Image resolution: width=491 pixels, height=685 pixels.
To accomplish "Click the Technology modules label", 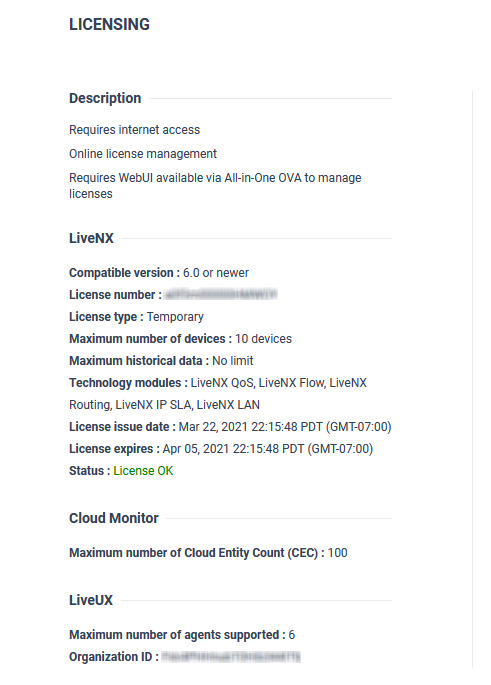I will click(x=128, y=383).
